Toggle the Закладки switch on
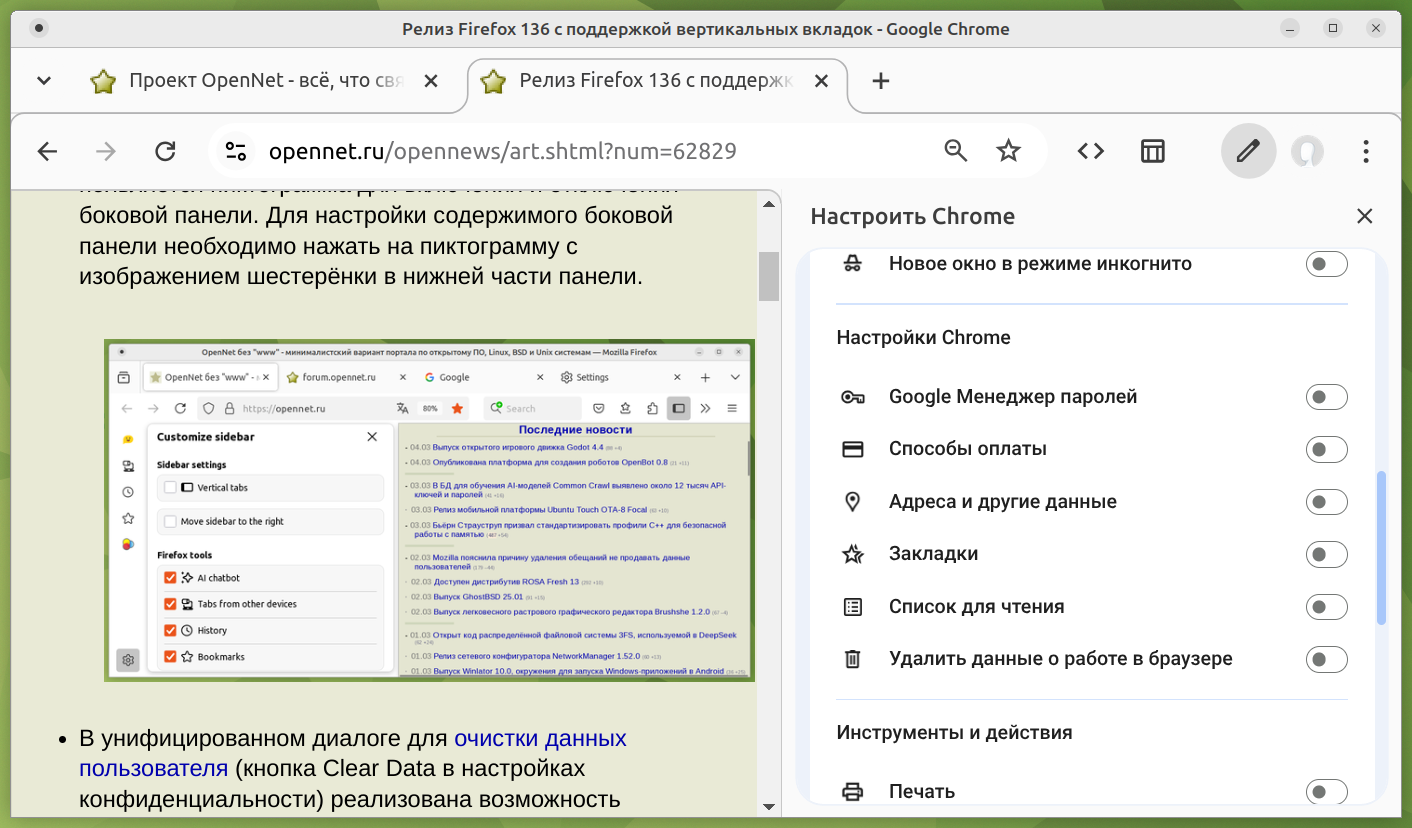 [1326, 554]
